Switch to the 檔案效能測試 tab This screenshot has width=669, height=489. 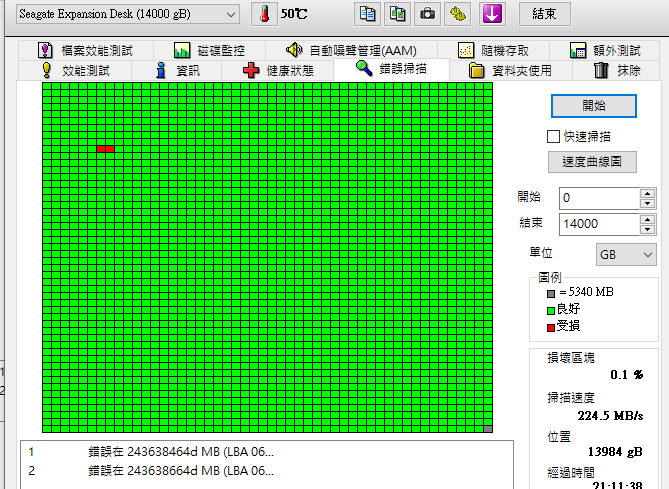[x=86, y=50]
